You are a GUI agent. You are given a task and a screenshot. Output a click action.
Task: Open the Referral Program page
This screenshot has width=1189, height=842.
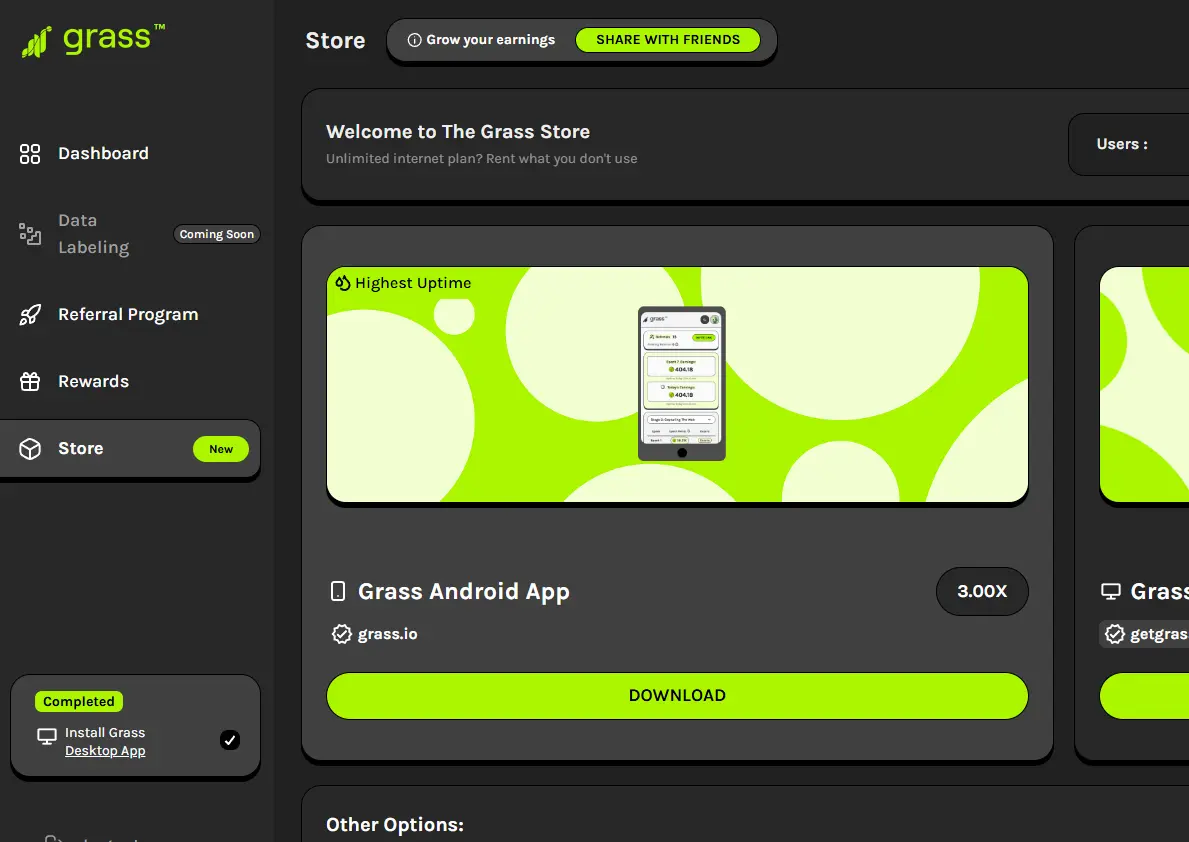(x=130, y=315)
